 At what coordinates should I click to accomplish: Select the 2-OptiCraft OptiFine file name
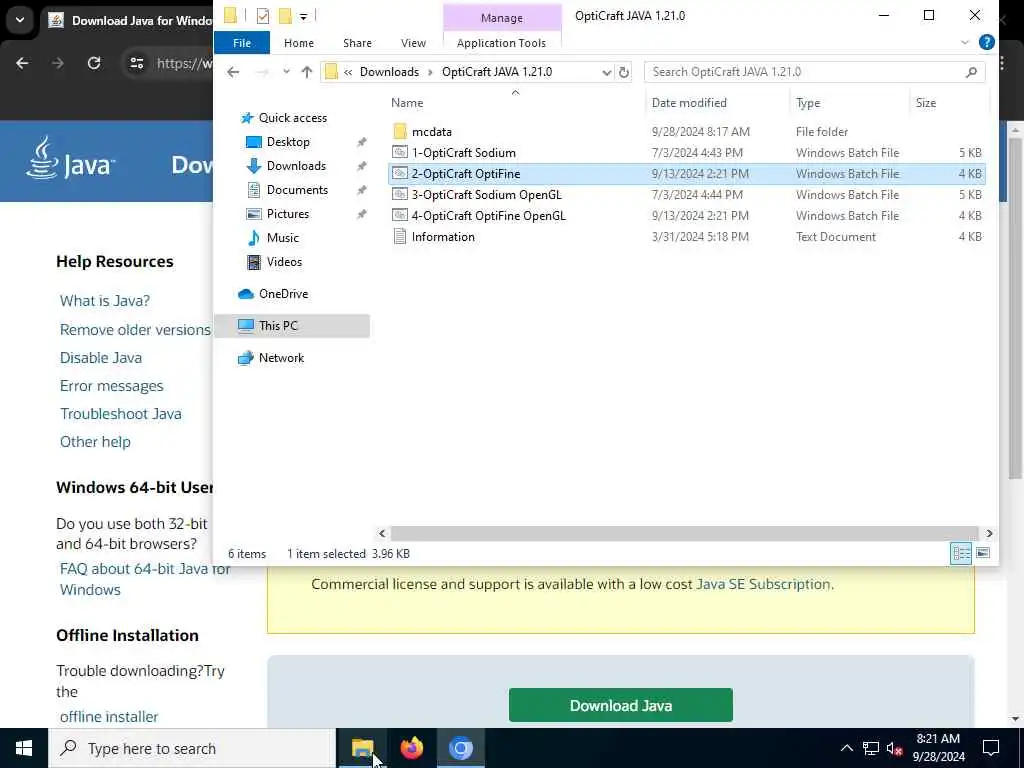coord(466,174)
